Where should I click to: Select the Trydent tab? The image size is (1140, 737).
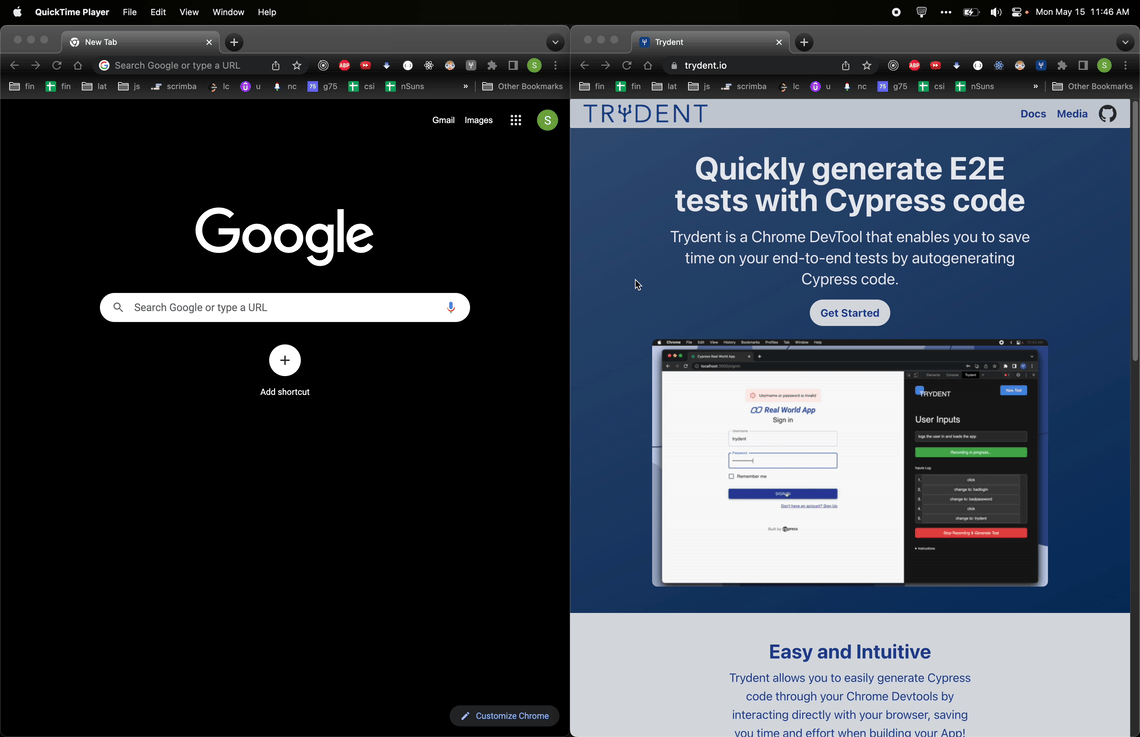pyautogui.click(x=710, y=42)
